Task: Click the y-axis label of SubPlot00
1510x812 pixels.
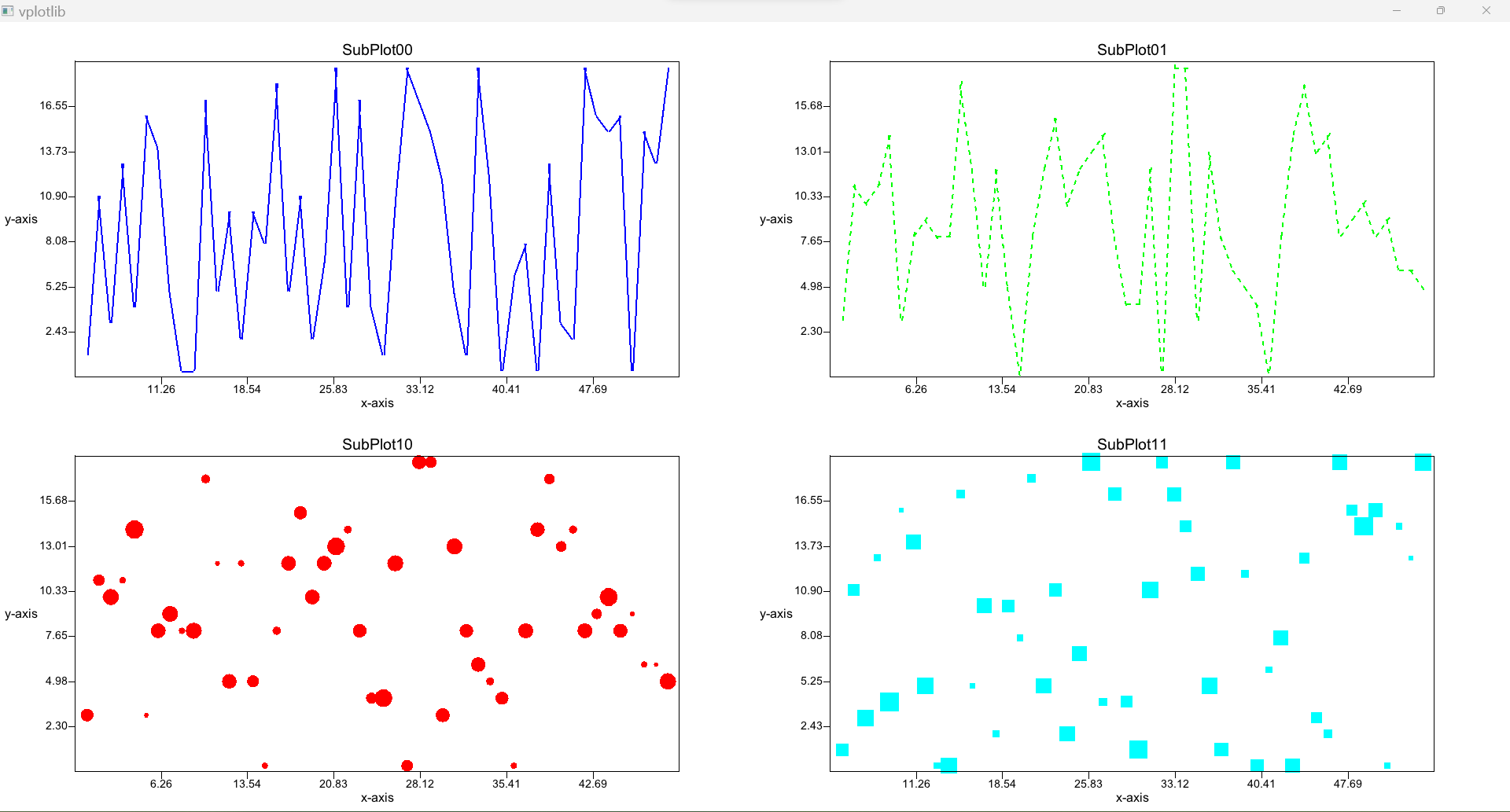Action: coord(21,219)
